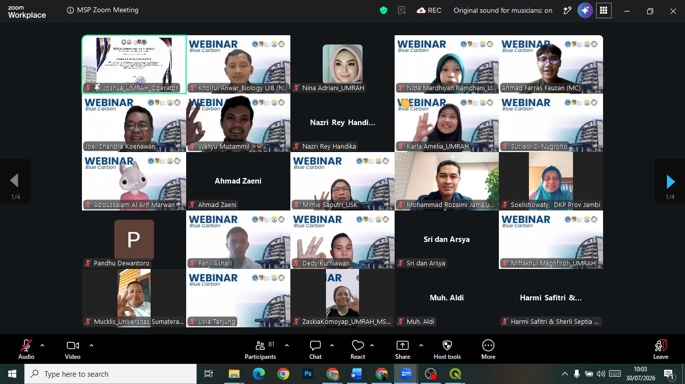Open the More options menu
The width and height of the screenshot is (685, 384).
coord(488,349)
